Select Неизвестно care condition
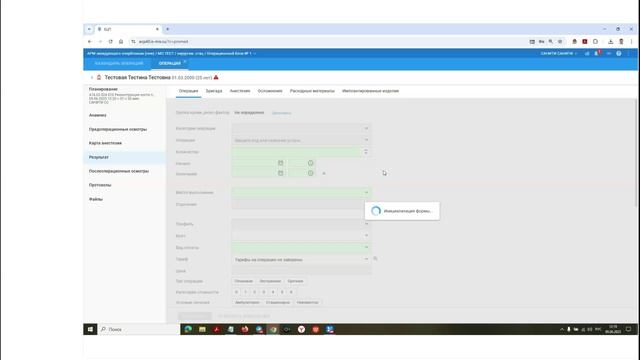640x360 pixels. pyautogui.click(x=307, y=302)
